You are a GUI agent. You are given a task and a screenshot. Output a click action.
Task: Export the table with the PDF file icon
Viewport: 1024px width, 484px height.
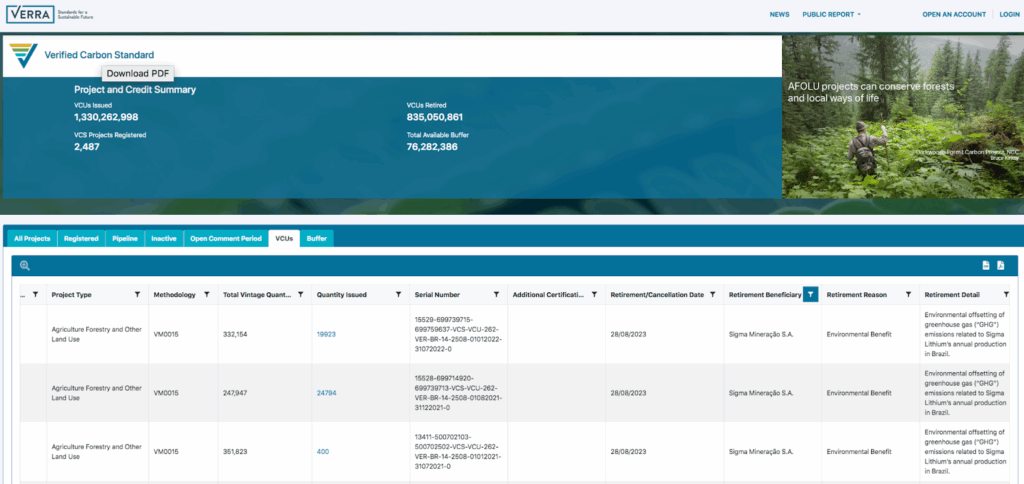click(1000, 265)
